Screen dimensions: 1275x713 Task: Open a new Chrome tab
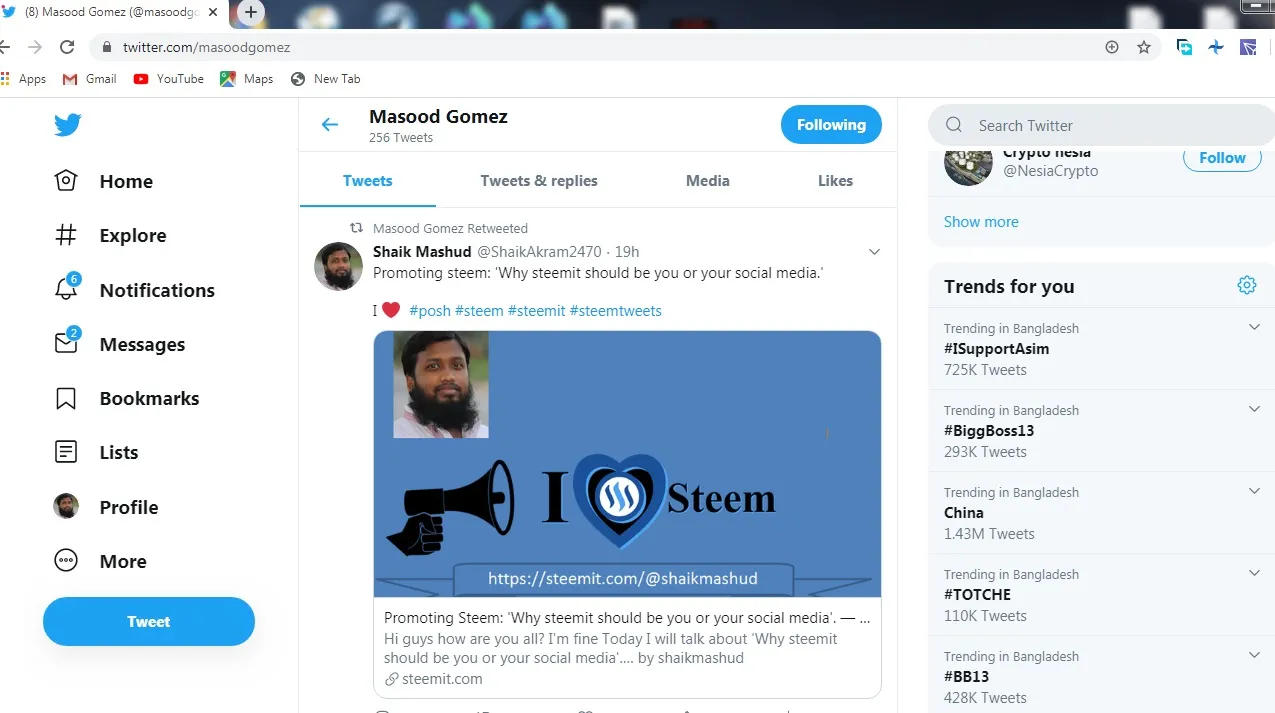(x=251, y=13)
